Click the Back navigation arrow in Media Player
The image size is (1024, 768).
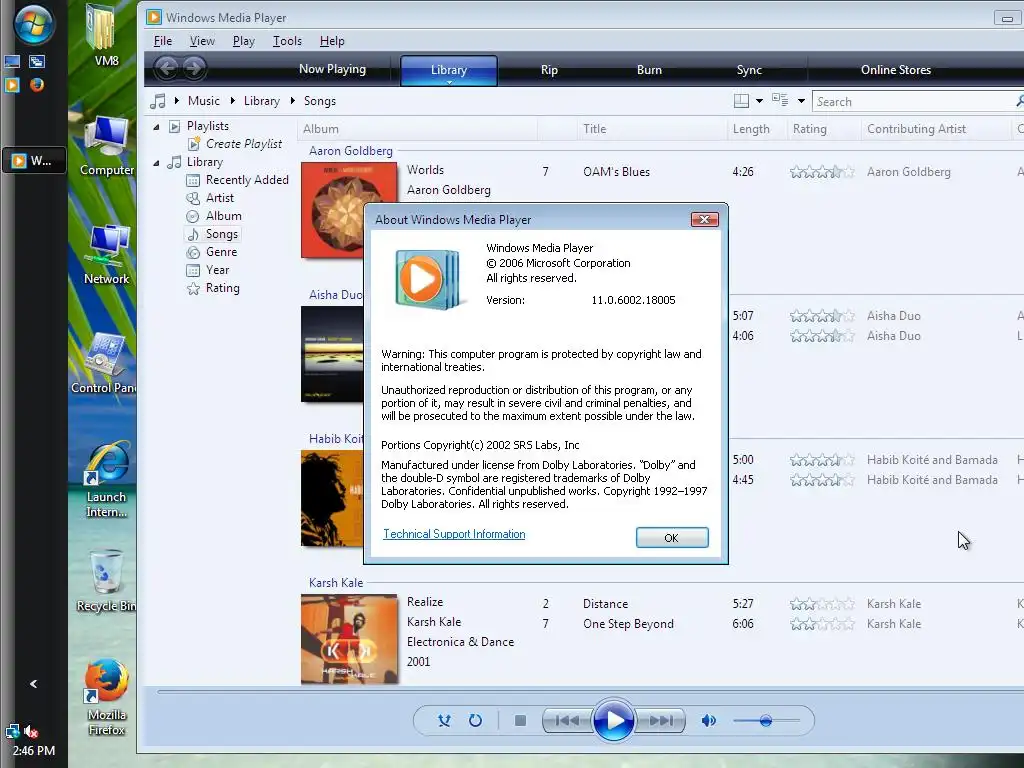coord(167,68)
